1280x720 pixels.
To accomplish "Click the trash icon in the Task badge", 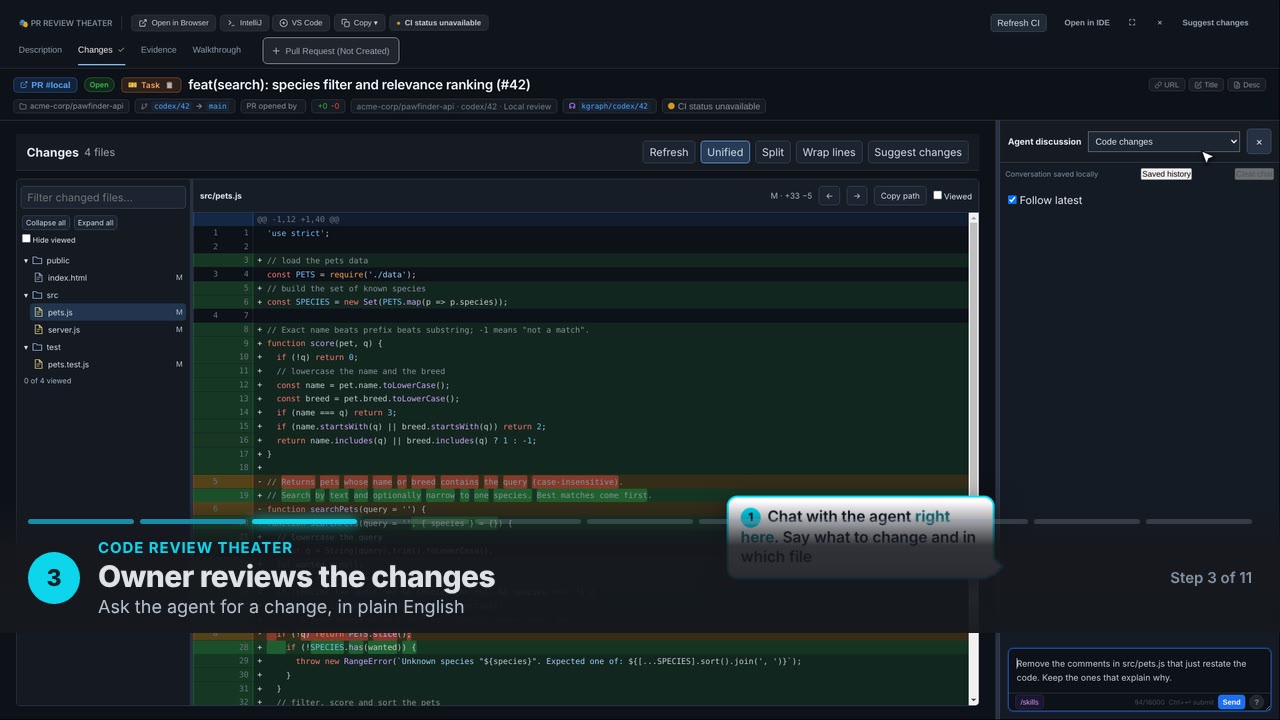I will (170, 85).
